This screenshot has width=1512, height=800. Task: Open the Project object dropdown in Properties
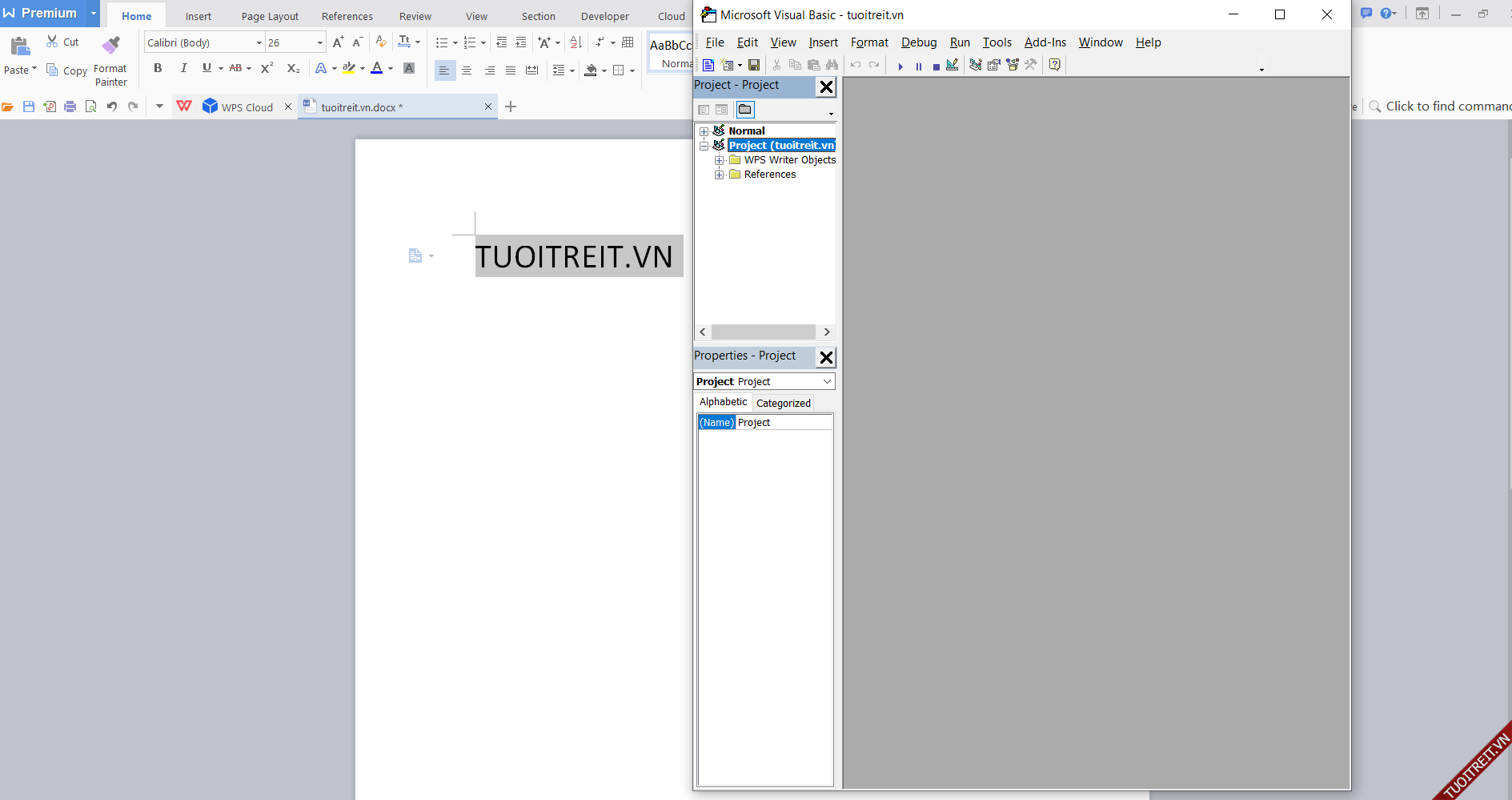tap(827, 382)
